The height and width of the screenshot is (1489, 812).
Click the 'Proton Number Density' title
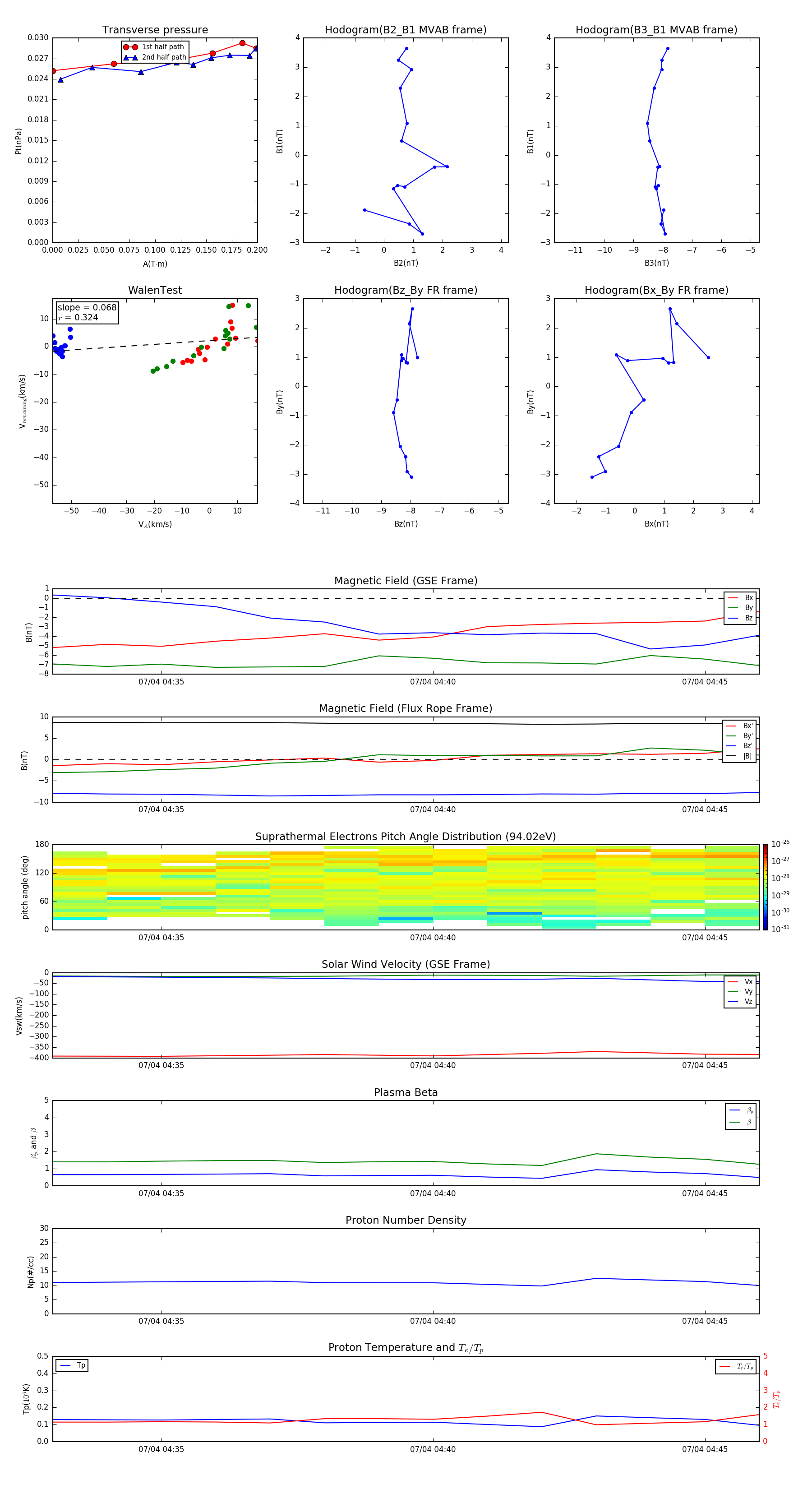pos(406,1220)
